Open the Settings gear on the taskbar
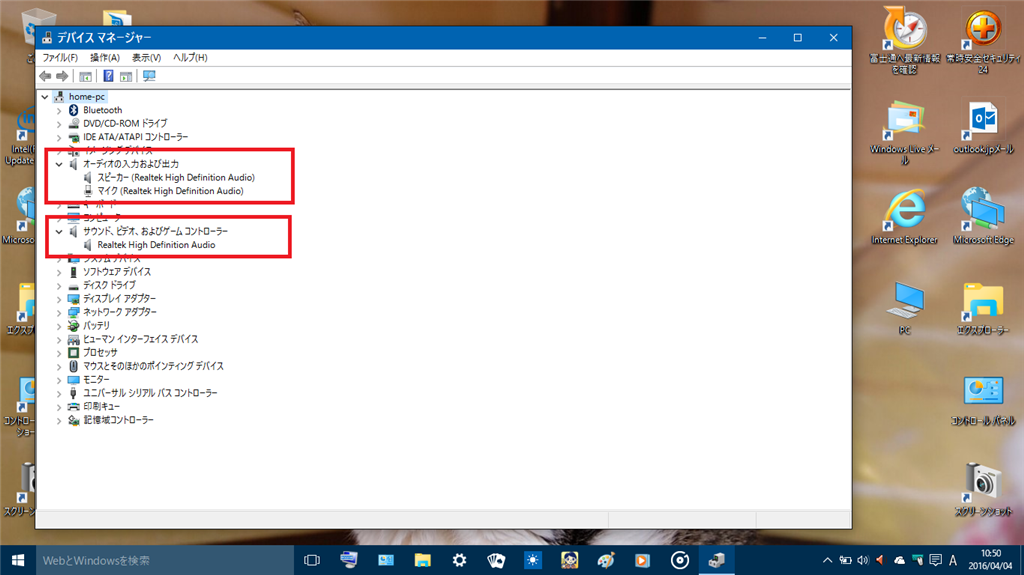Screen dimensions: 1024x575 pyautogui.click(x=460, y=560)
